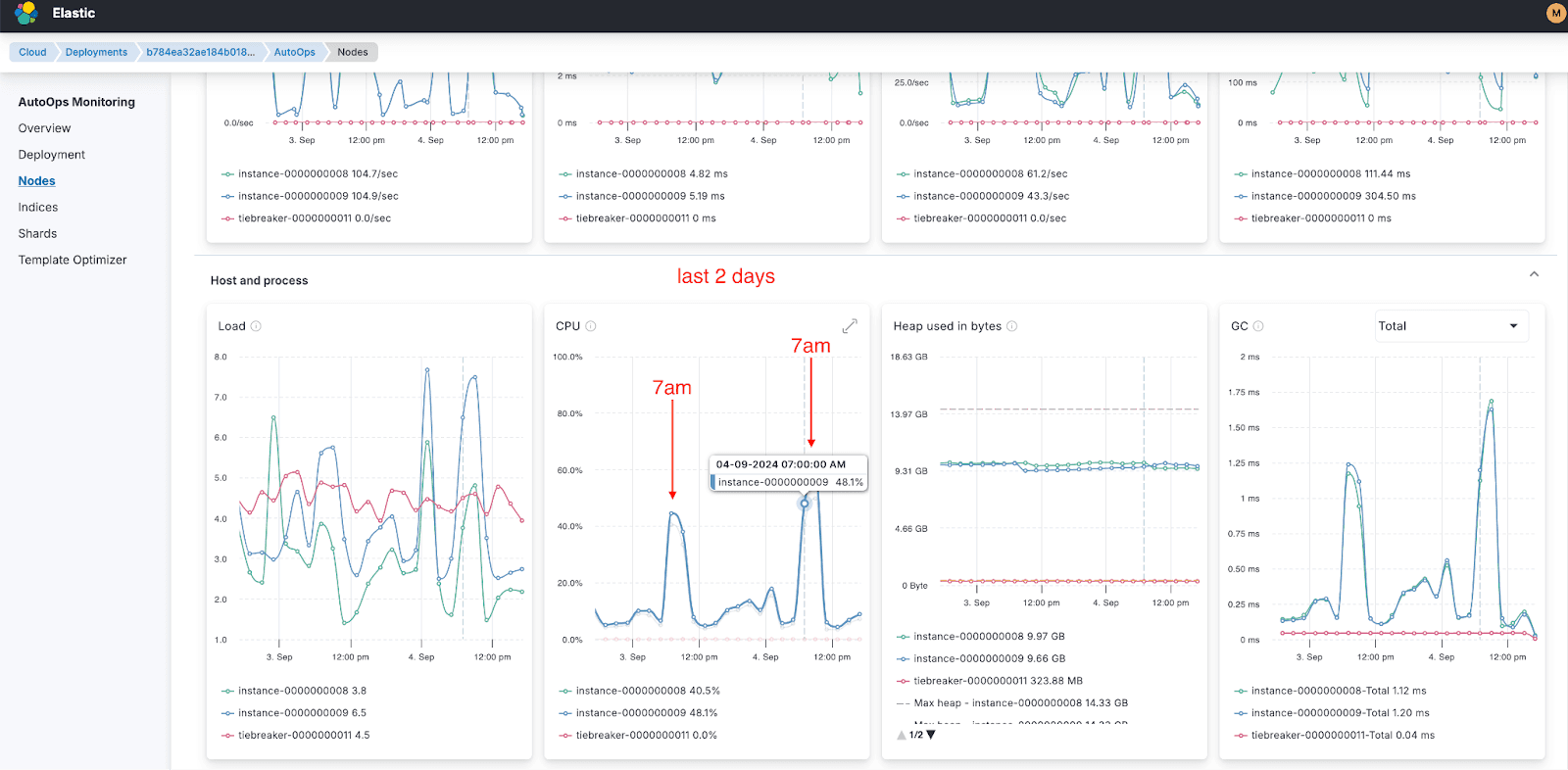Click the Deployments breadcrumb link
This screenshot has height=770, width=1568.
[96, 52]
